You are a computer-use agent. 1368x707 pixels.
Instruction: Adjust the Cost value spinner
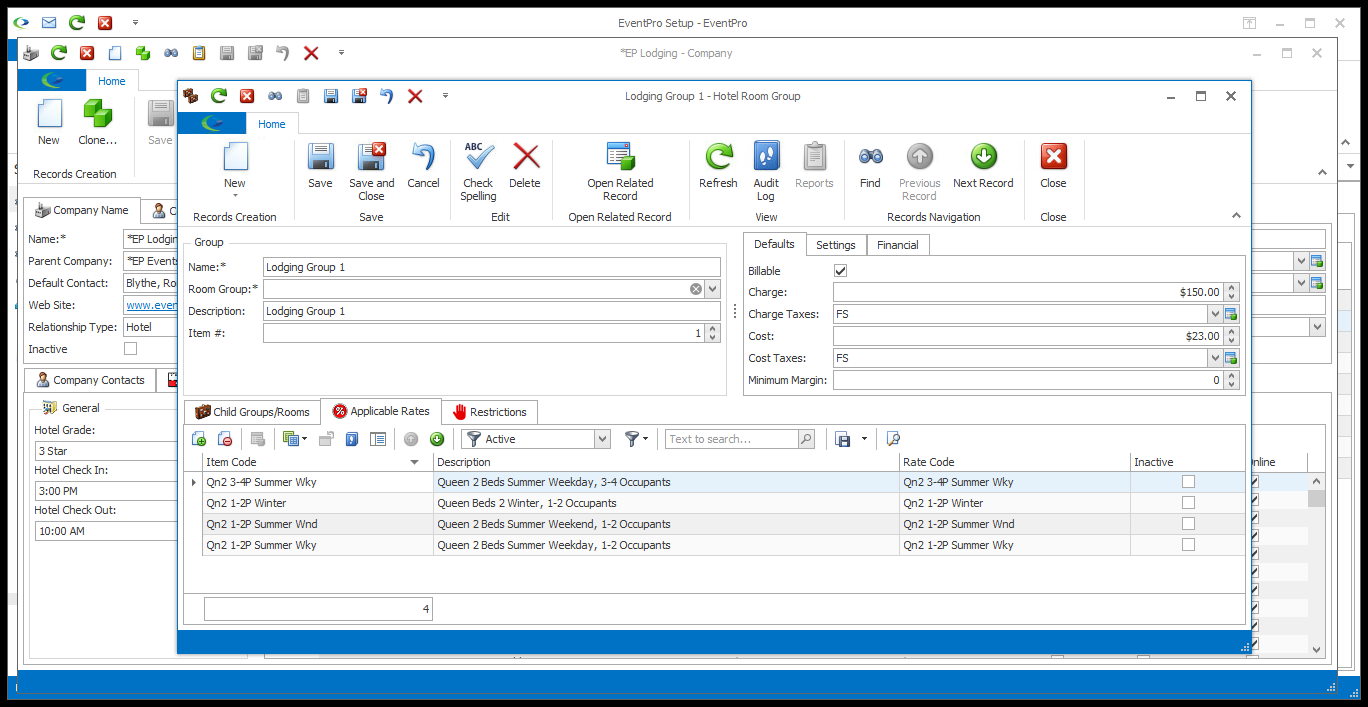click(x=1232, y=336)
